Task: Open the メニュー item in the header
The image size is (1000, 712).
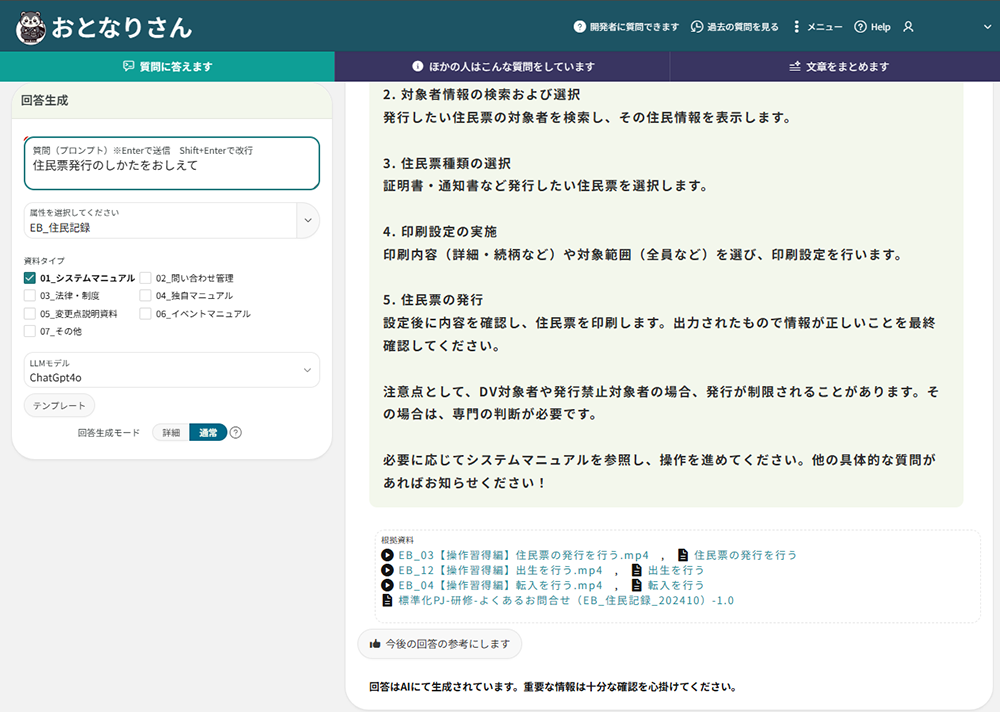Action: coord(825,27)
